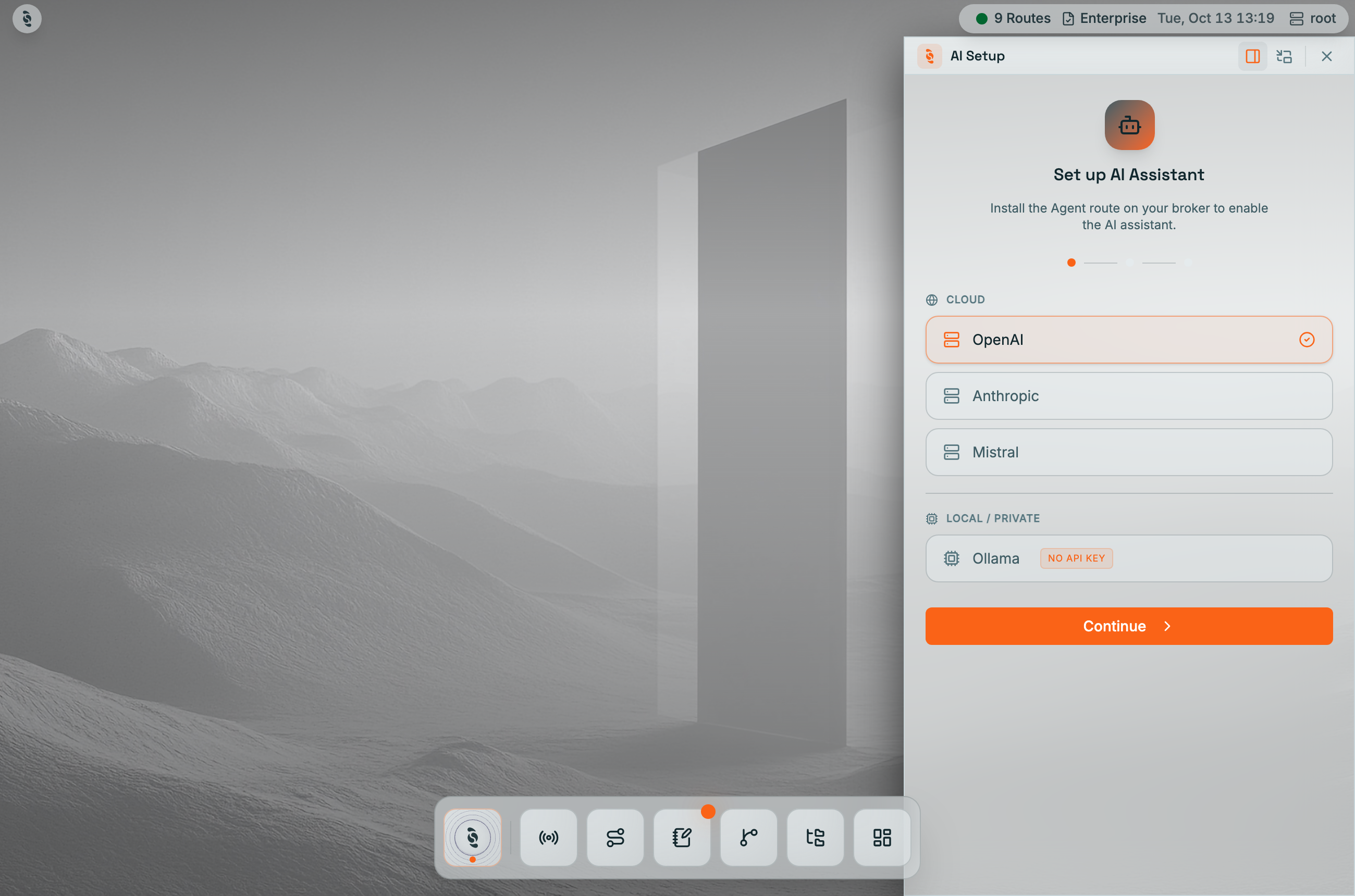
Task: Click the Enterprise license label
Action: click(x=1104, y=18)
